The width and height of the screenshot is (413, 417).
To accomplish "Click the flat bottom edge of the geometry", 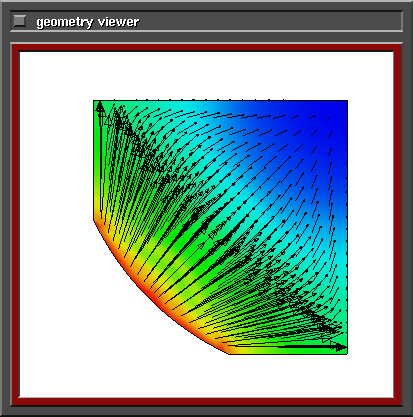I will click(288, 354).
